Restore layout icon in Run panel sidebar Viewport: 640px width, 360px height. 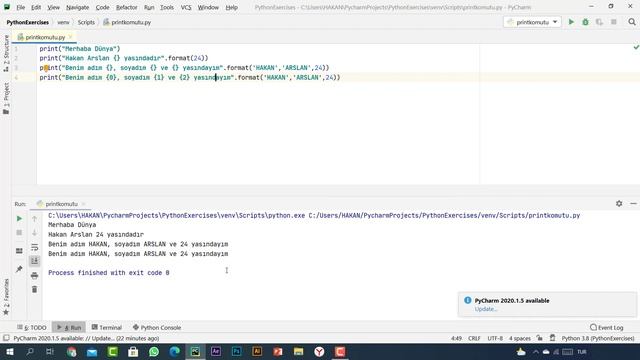tap(19, 251)
